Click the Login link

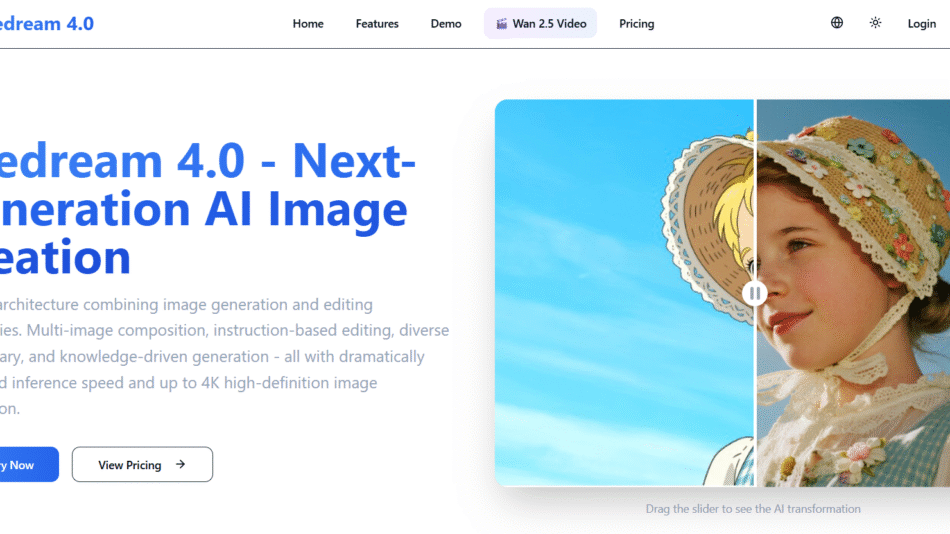[921, 24]
